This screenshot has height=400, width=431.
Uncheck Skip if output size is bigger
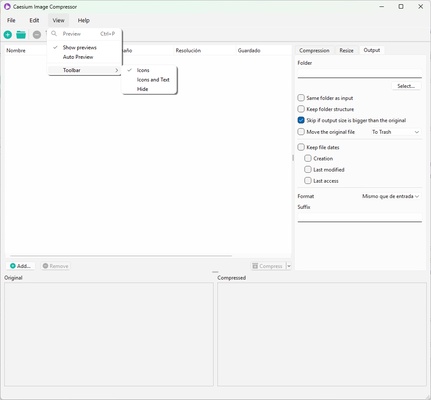301,120
